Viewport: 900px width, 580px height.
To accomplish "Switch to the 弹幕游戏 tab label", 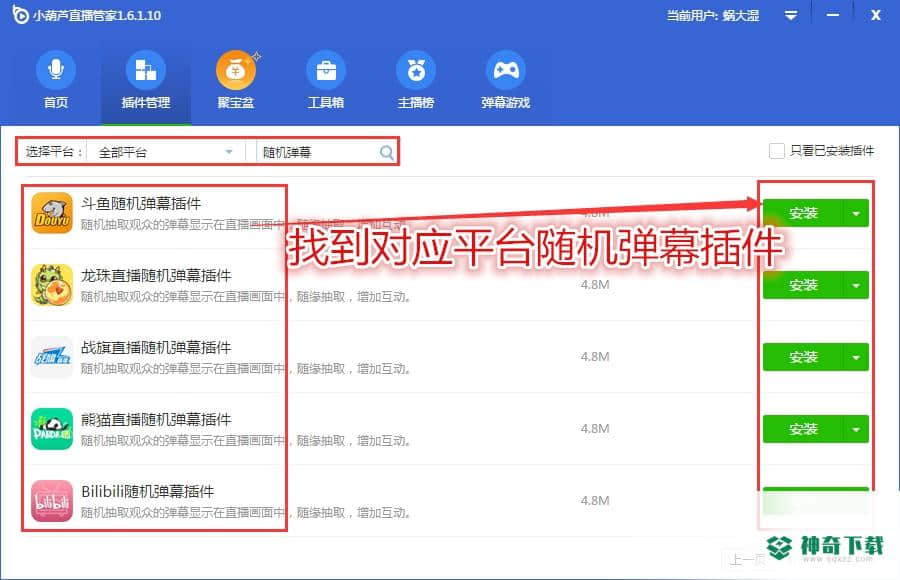I will pos(506,103).
